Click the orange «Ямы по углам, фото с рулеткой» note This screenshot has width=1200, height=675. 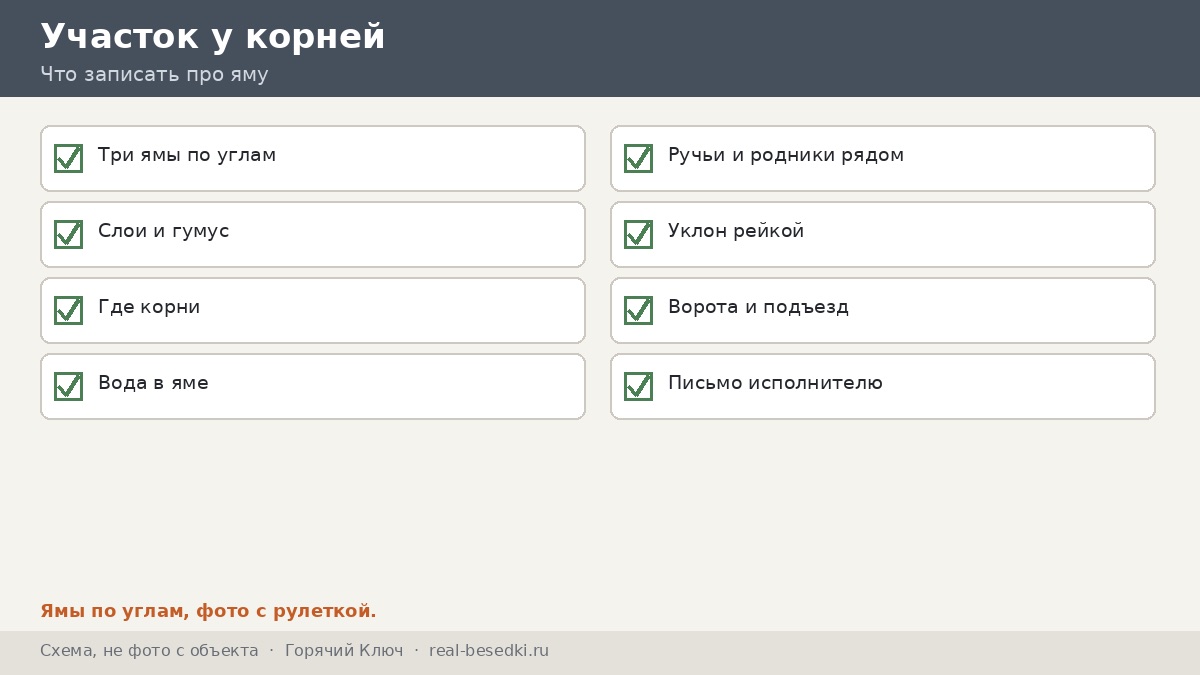(208, 611)
